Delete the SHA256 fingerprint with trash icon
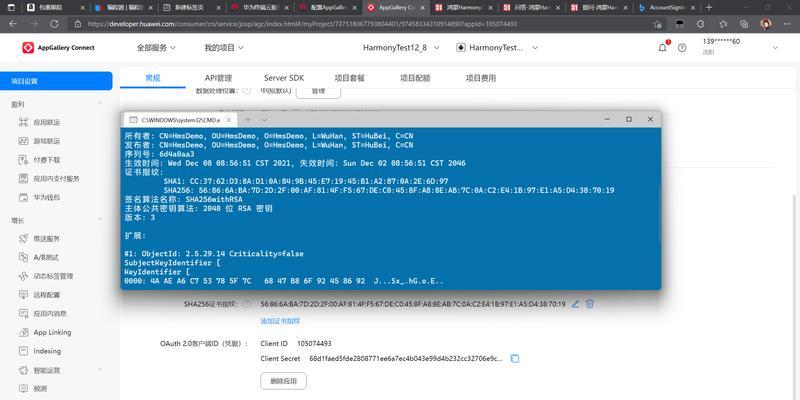This screenshot has width=800, height=400. coord(589,304)
